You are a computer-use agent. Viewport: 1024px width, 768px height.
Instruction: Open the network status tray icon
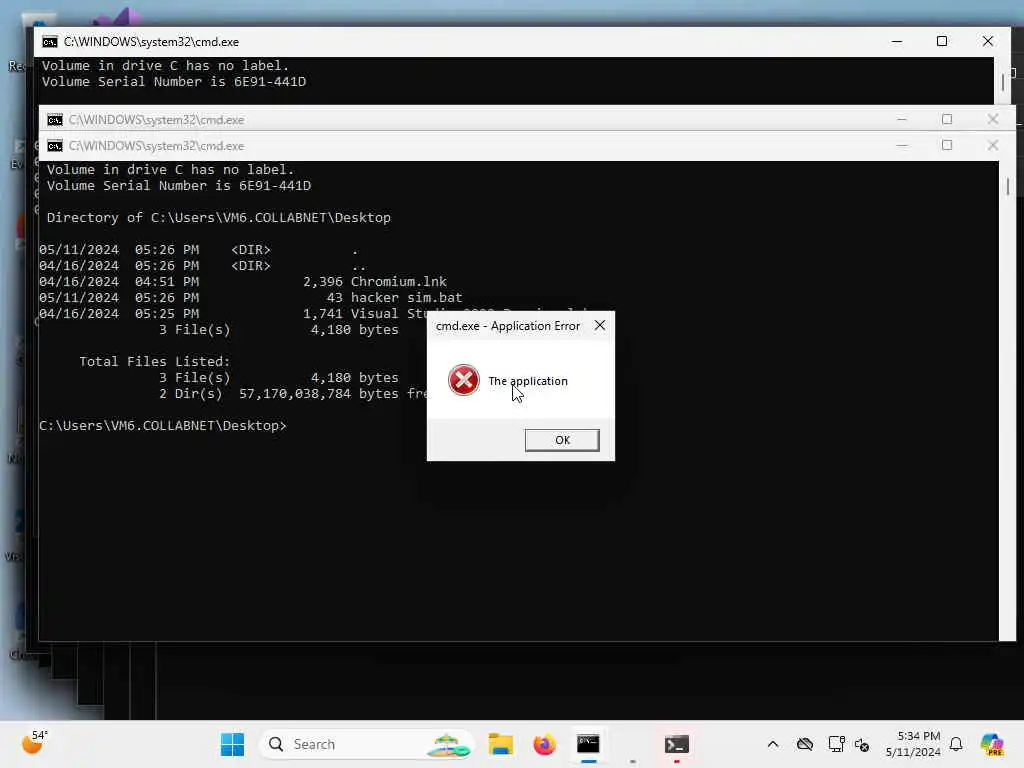[x=836, y=744]
